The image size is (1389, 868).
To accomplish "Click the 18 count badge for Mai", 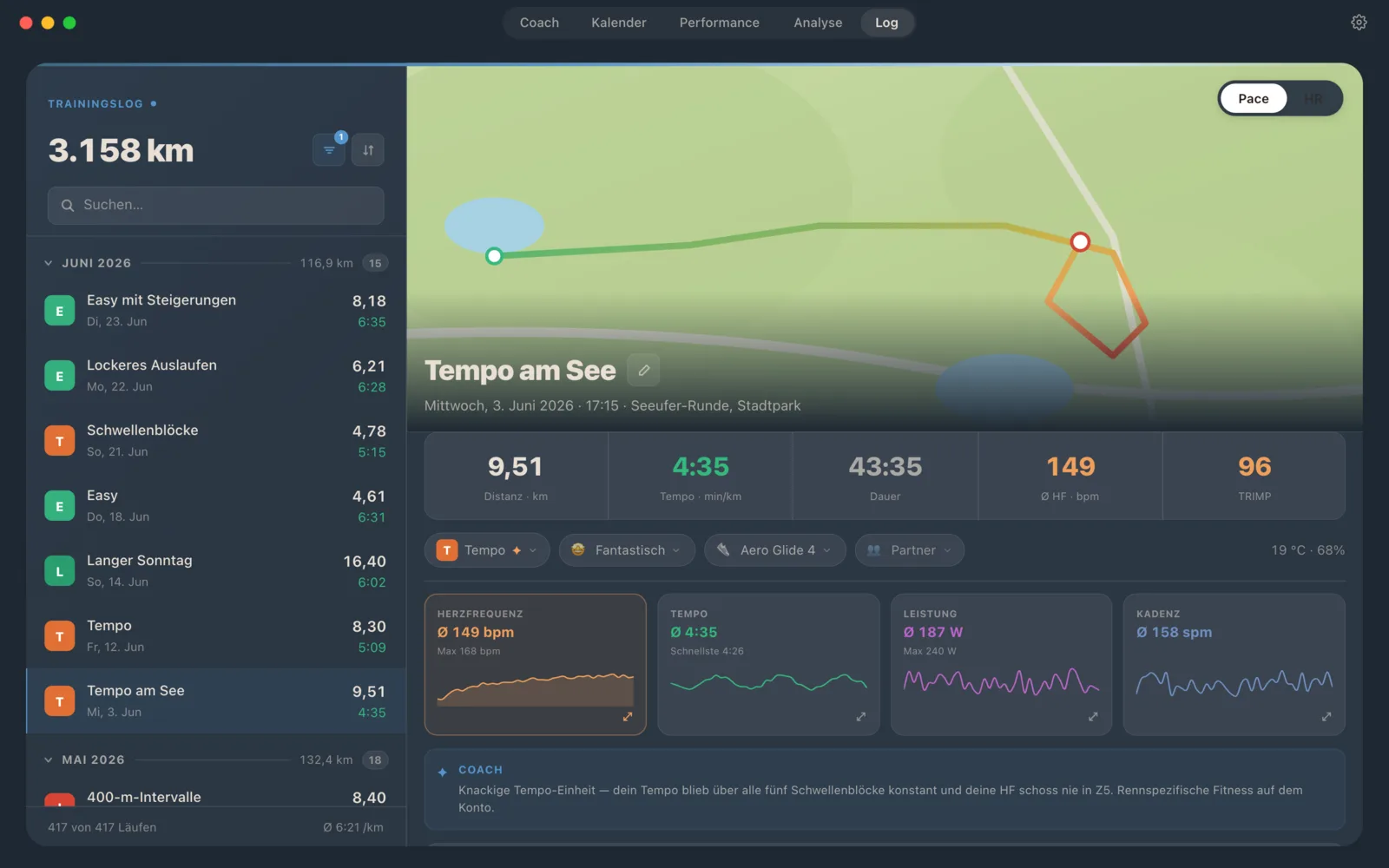I will tap(375, 759).
